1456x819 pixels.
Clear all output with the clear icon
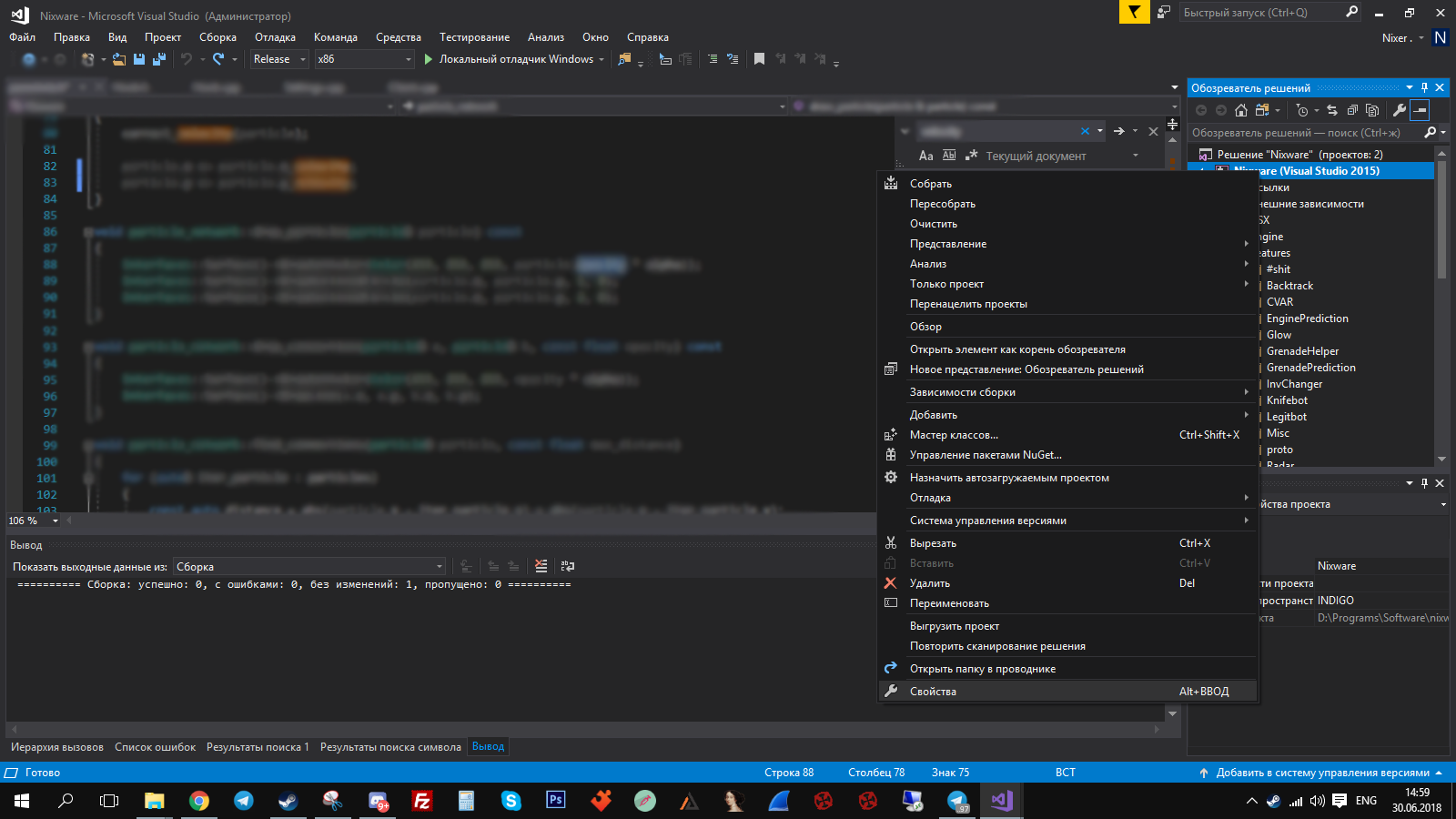(x=541, y=566)
